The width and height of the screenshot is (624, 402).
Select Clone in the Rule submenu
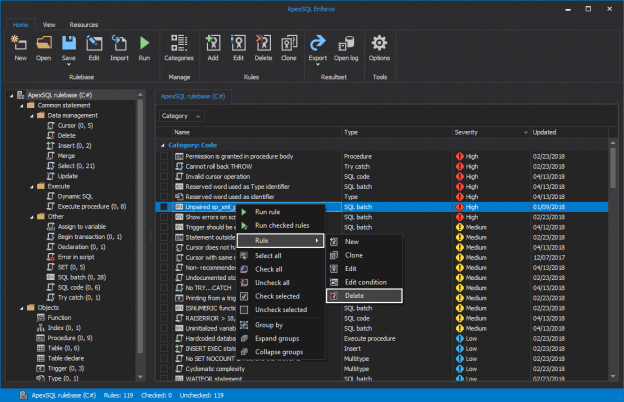[x=364, y=255]
